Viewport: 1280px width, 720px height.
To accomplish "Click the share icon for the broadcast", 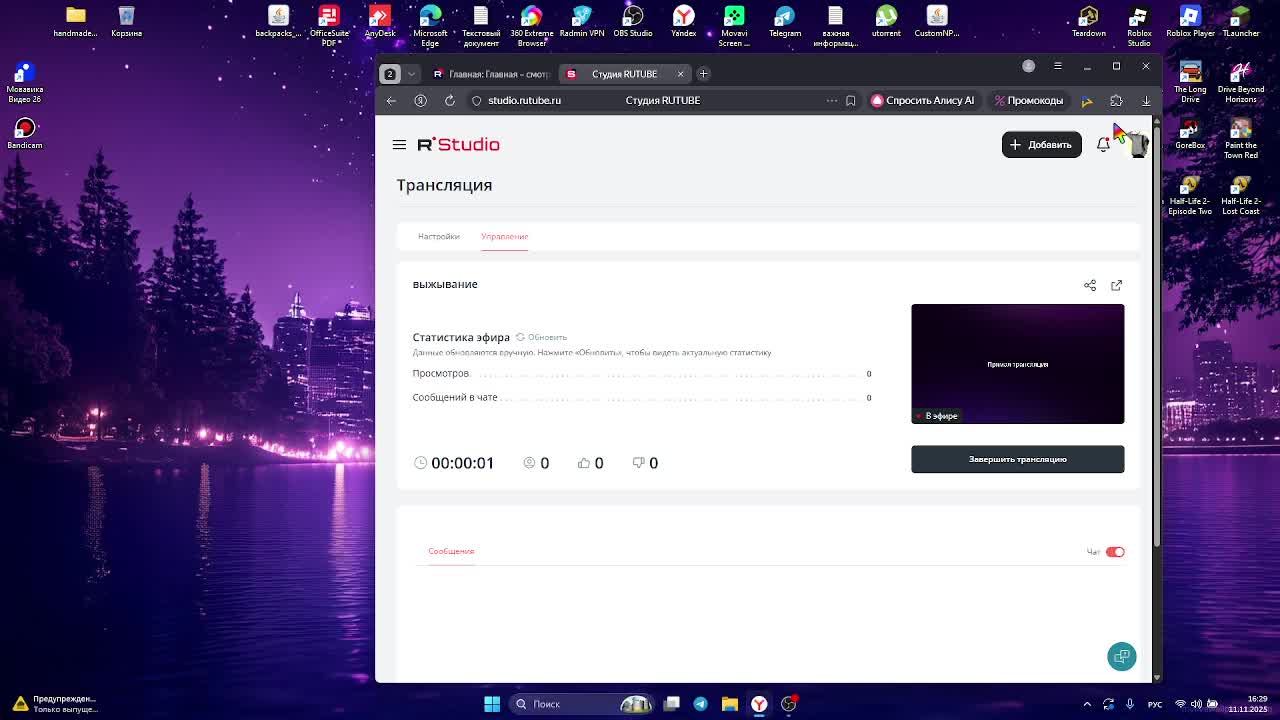I will coord(1090,286).
